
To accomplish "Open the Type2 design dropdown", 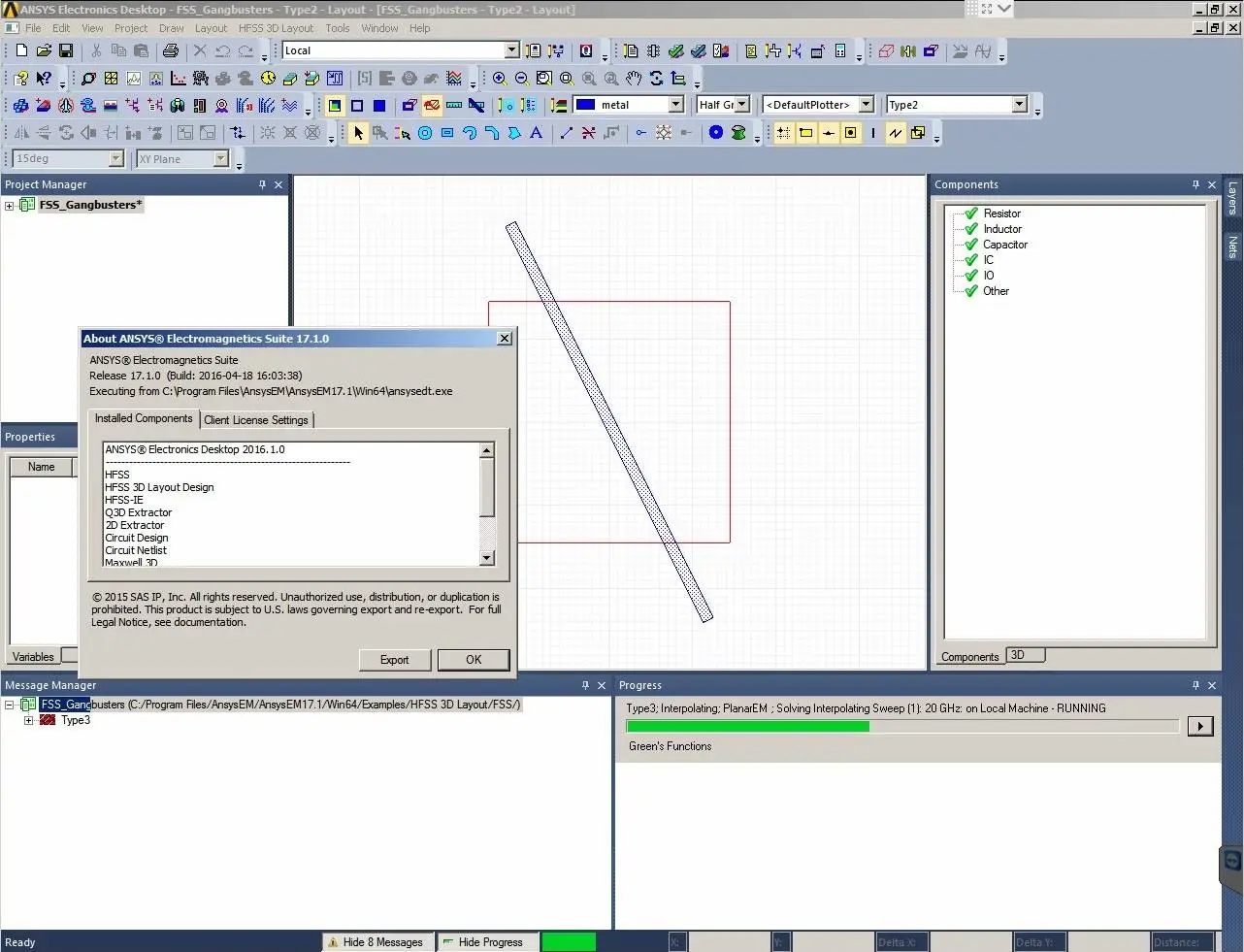I will point(1019,105).
